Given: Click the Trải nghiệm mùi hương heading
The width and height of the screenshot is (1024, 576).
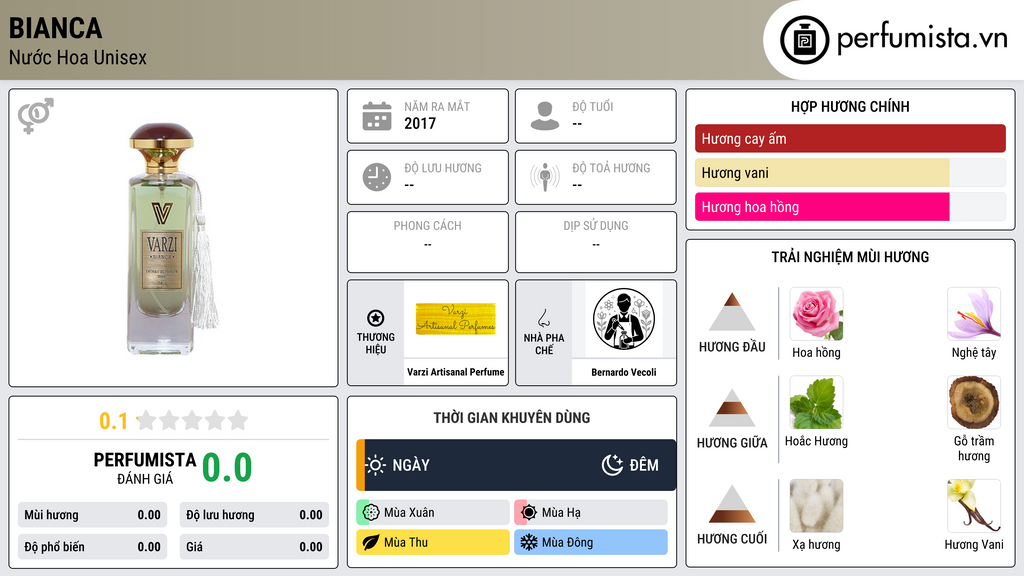Looking at the screenshot, I should tap(850, 257).
